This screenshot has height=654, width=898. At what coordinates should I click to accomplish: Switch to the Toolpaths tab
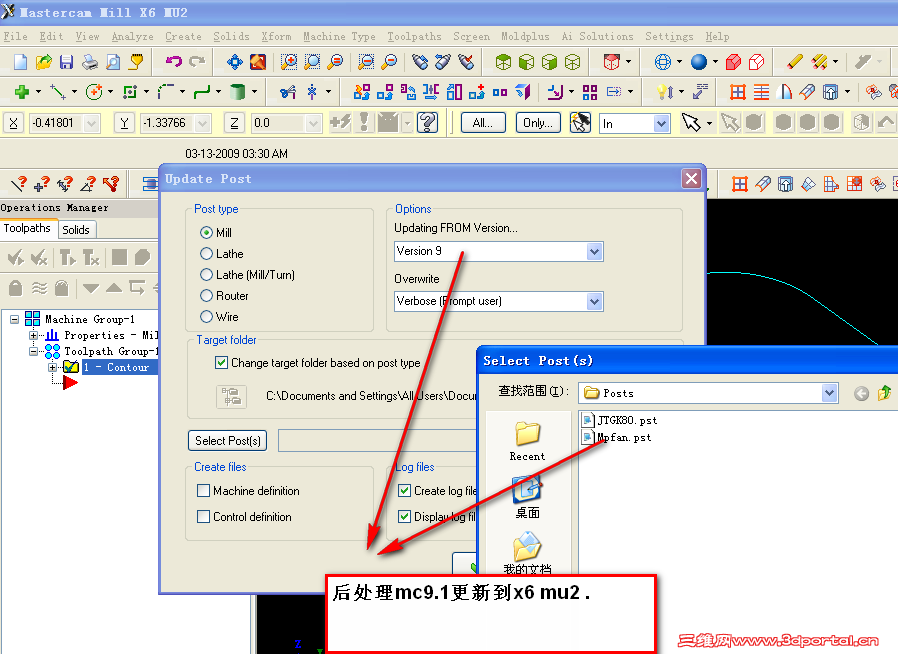coord(27,228)
